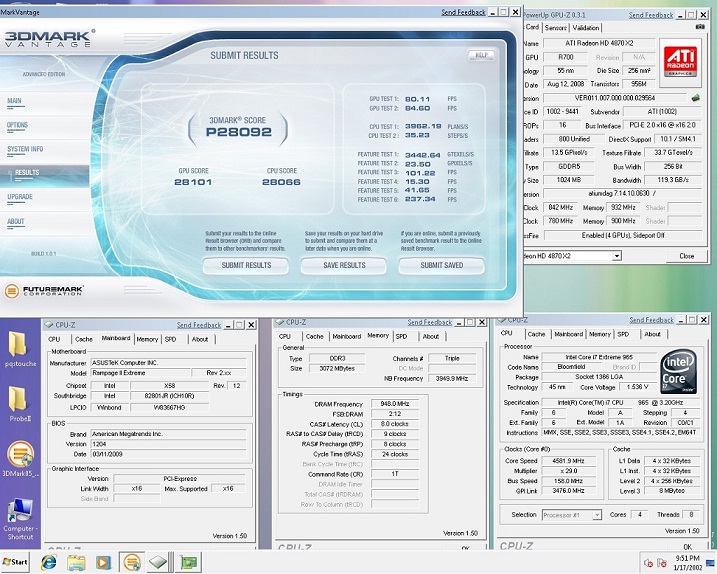Click the CrossFire status Enabled (4 GPUs) field
The width and height of the screenshot is (717, 574).
(623, 236)
